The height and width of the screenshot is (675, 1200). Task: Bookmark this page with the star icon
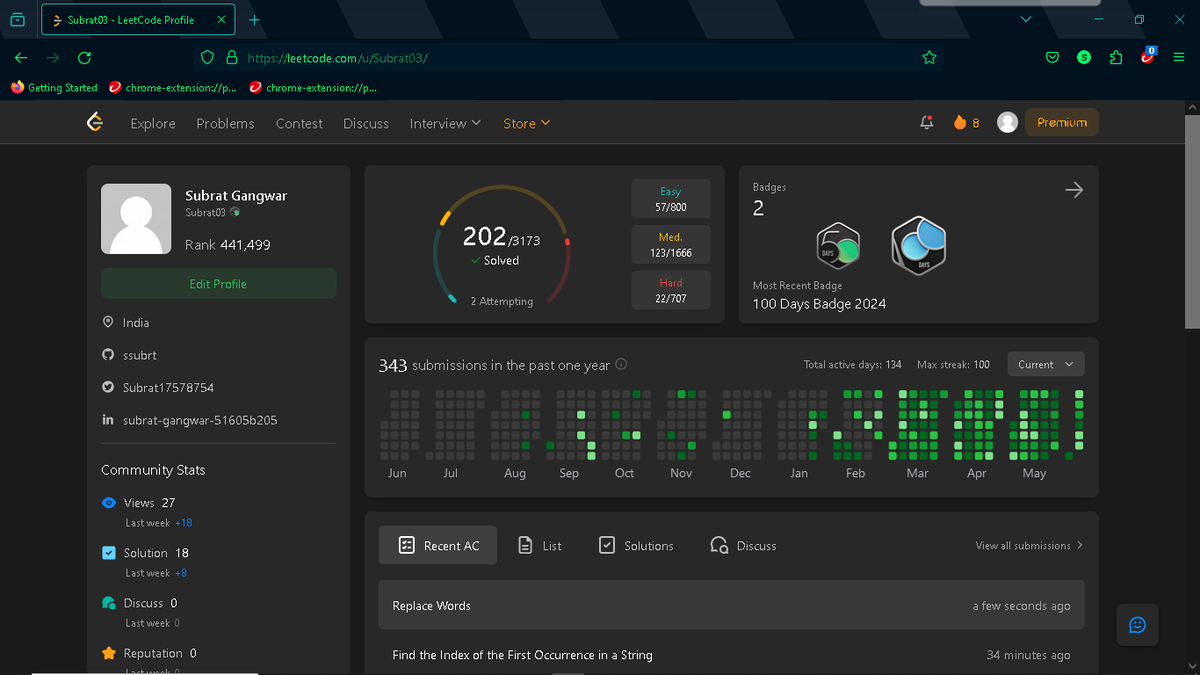pyautogui.click(x=929, y=57)
